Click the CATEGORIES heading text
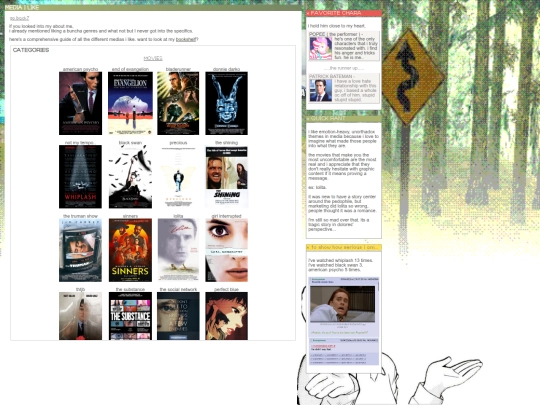 click(x=31, y=50)
